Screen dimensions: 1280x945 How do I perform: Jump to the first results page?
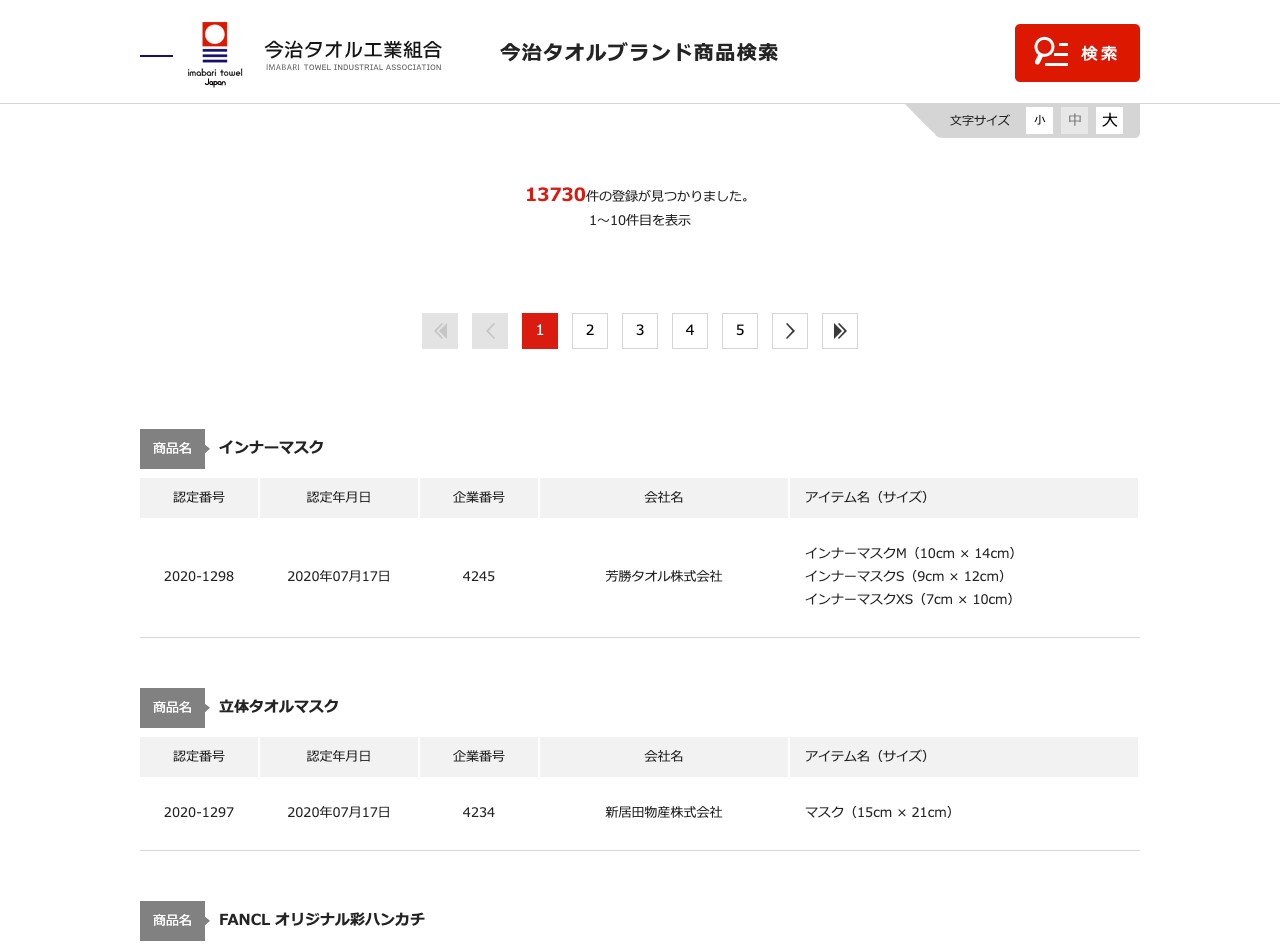pyautogui.click(x=440, y=330)
